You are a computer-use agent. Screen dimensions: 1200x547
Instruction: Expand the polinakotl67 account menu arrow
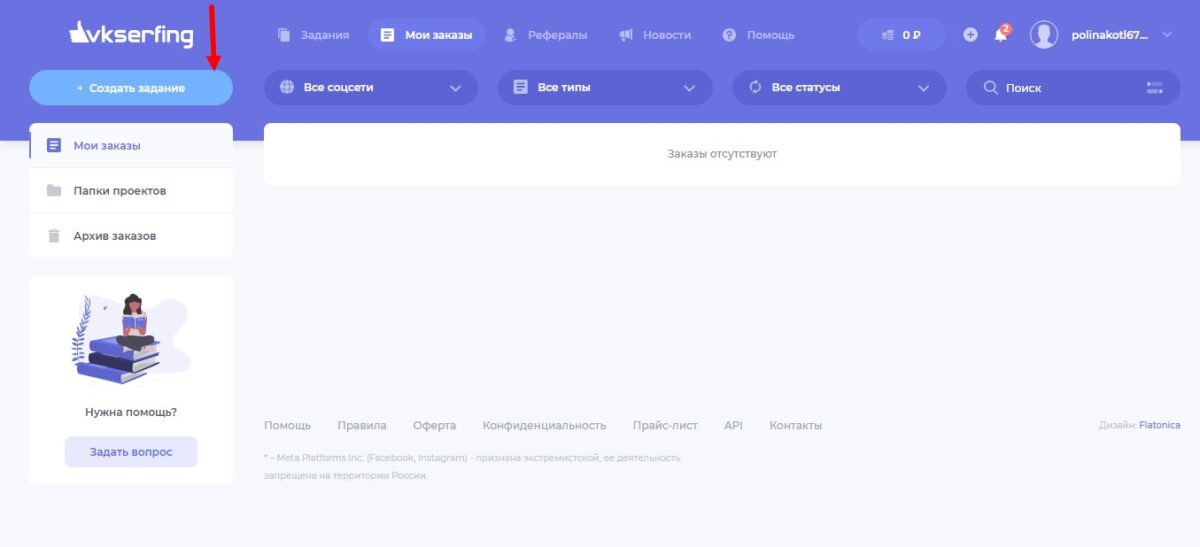(1168, 35)
